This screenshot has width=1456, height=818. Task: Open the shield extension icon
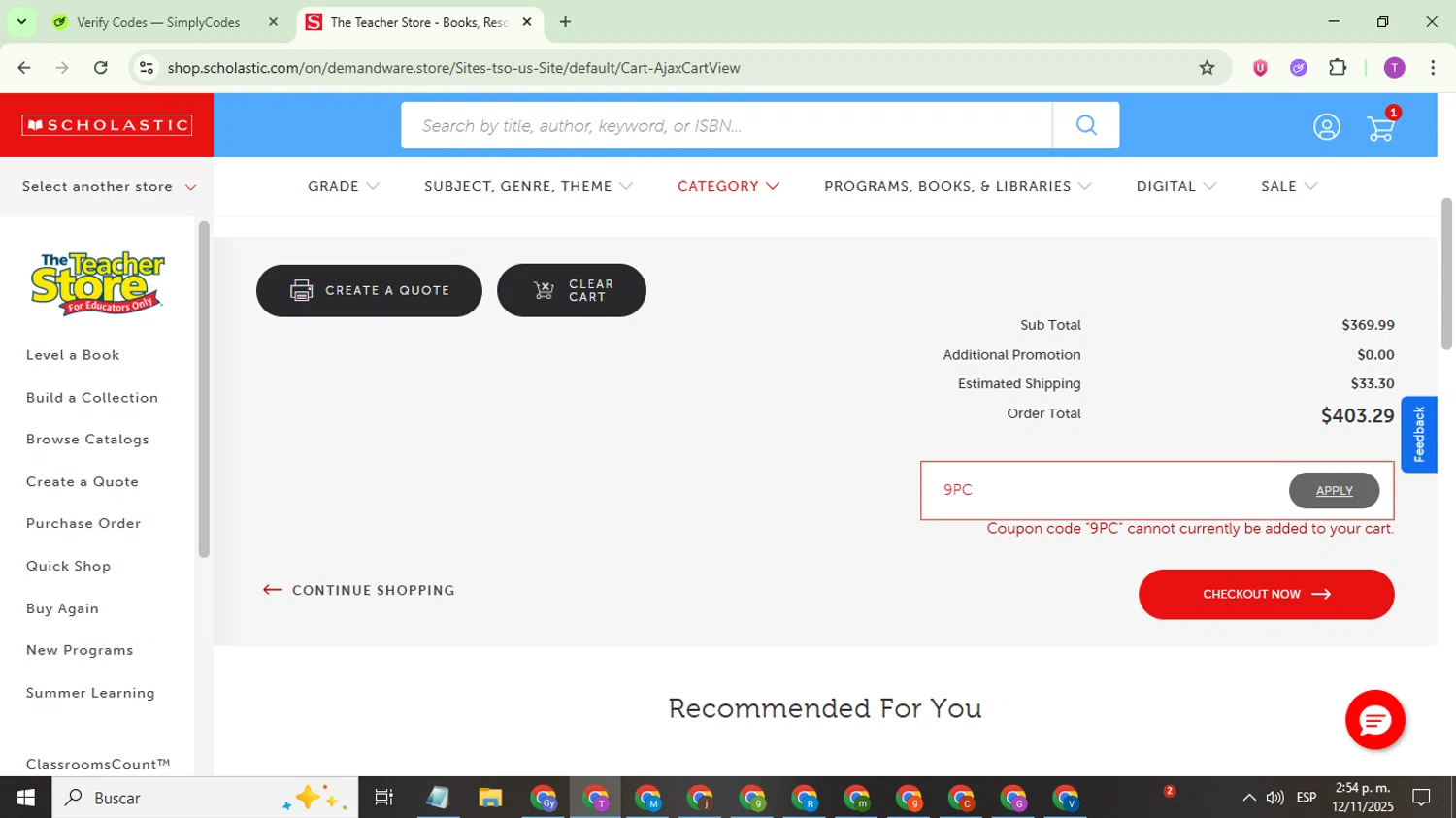[1260, 68]
